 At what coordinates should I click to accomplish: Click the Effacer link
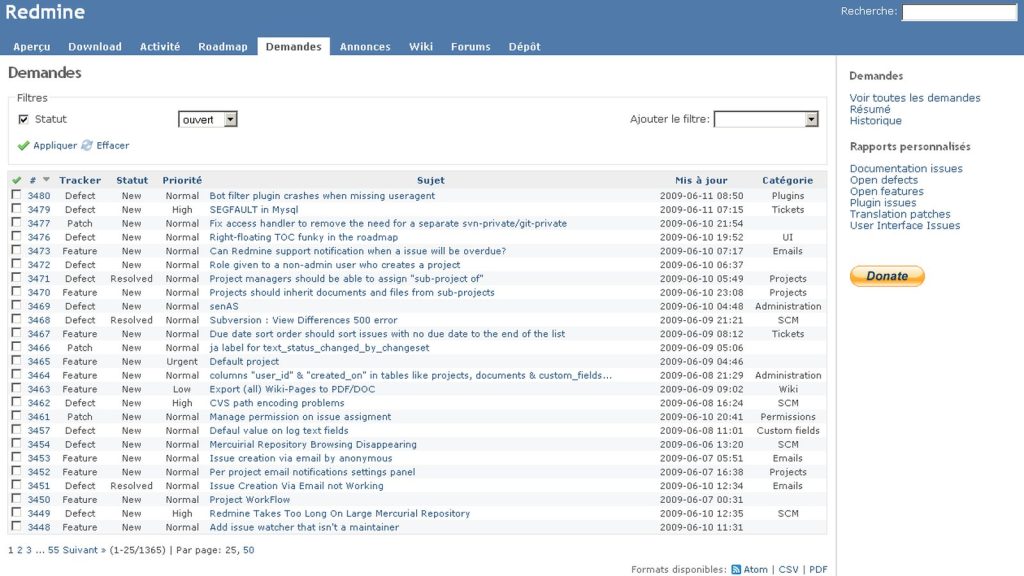click(x=112, y=146)
